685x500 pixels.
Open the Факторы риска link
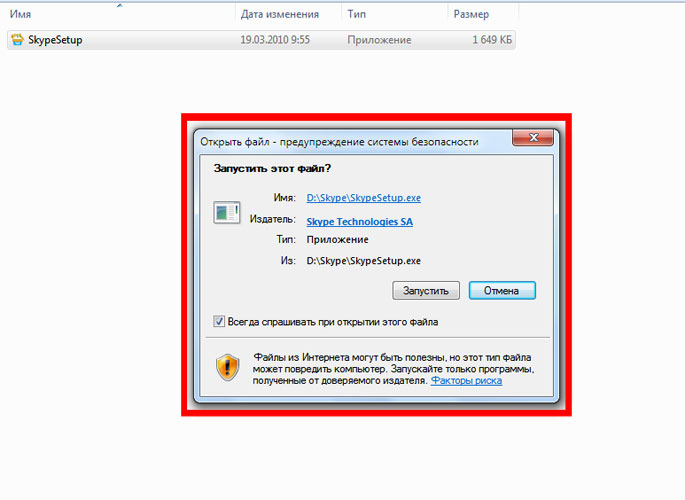(466, 381)
